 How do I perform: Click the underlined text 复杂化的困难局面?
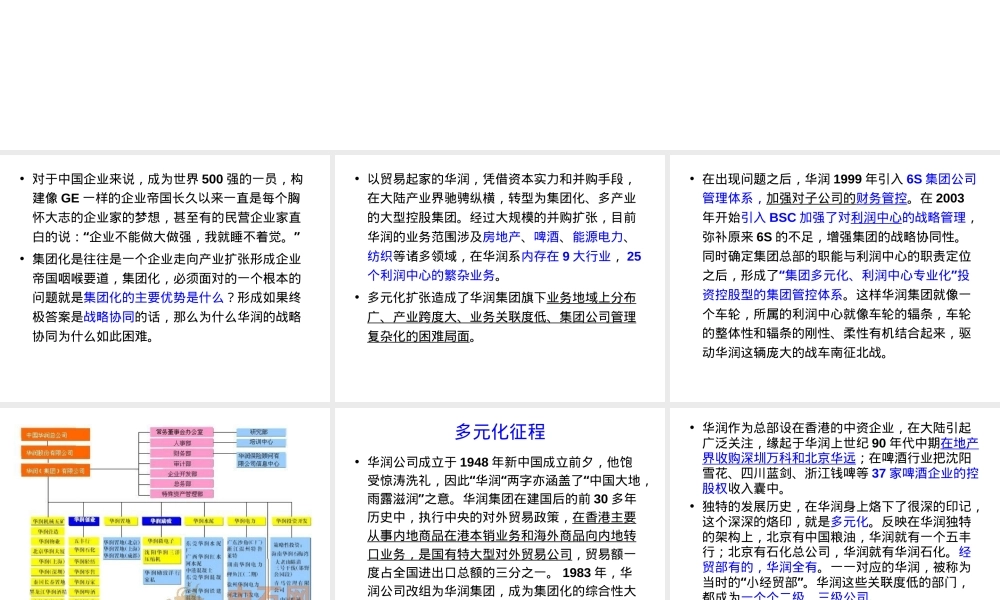(x=418, y=337)
